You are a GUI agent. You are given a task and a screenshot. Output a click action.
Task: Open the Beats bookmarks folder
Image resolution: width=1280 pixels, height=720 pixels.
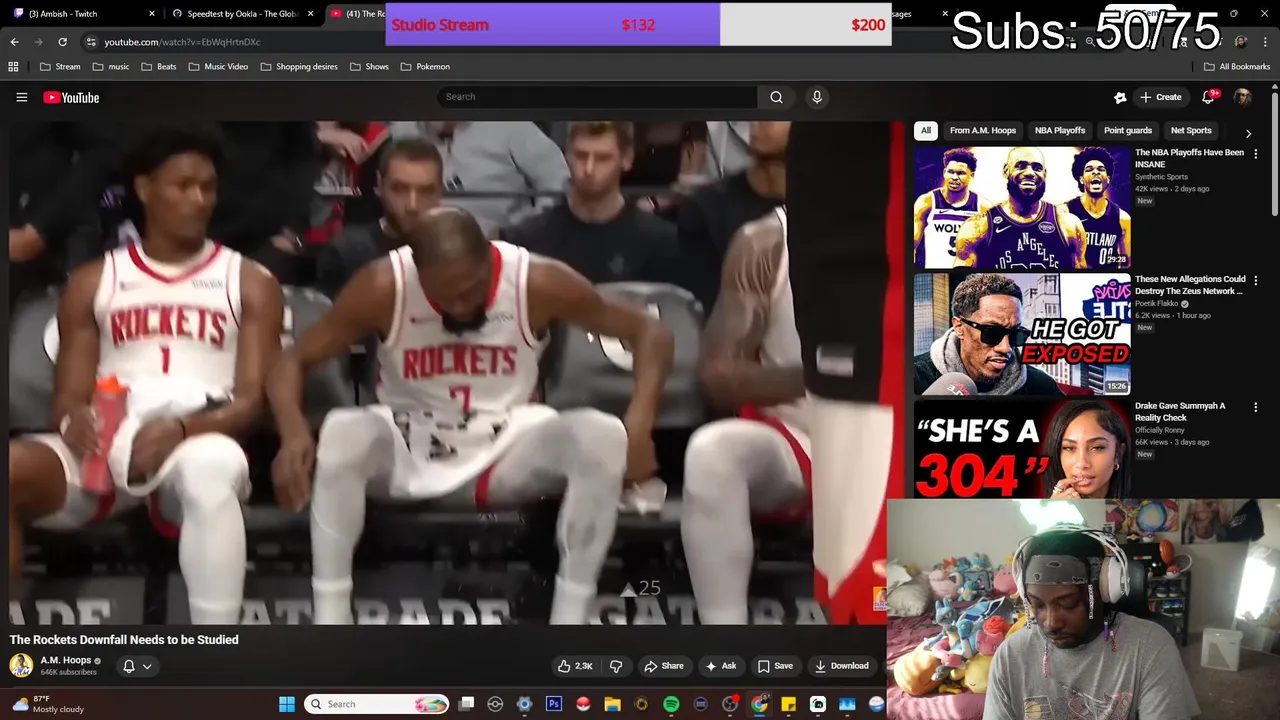click(x=159, y=67)
